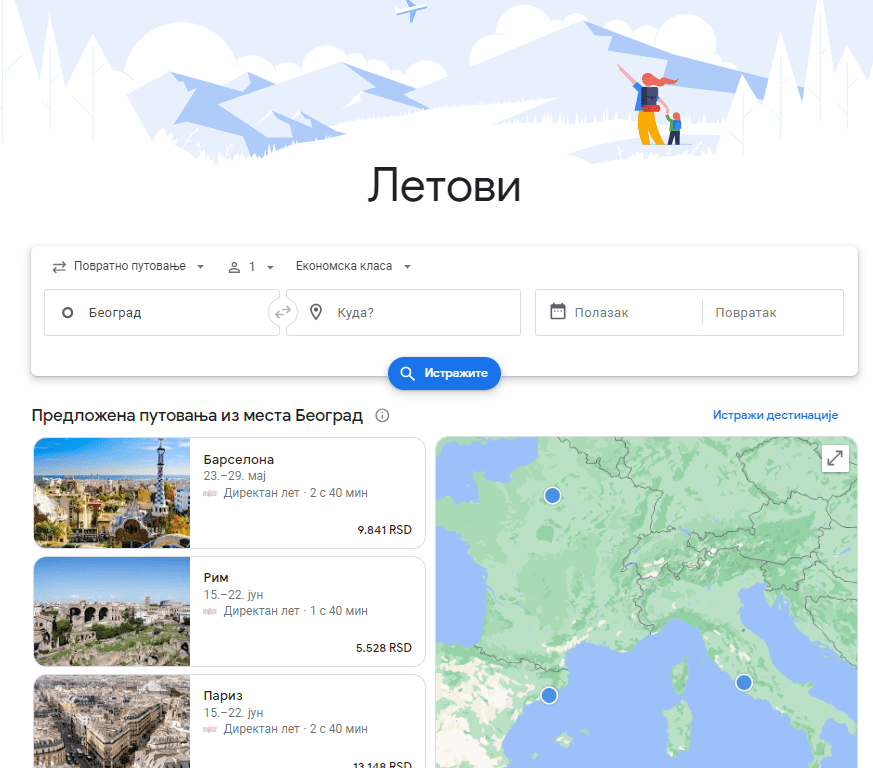Click the calendar icon in the departure field

pos(557,311)
